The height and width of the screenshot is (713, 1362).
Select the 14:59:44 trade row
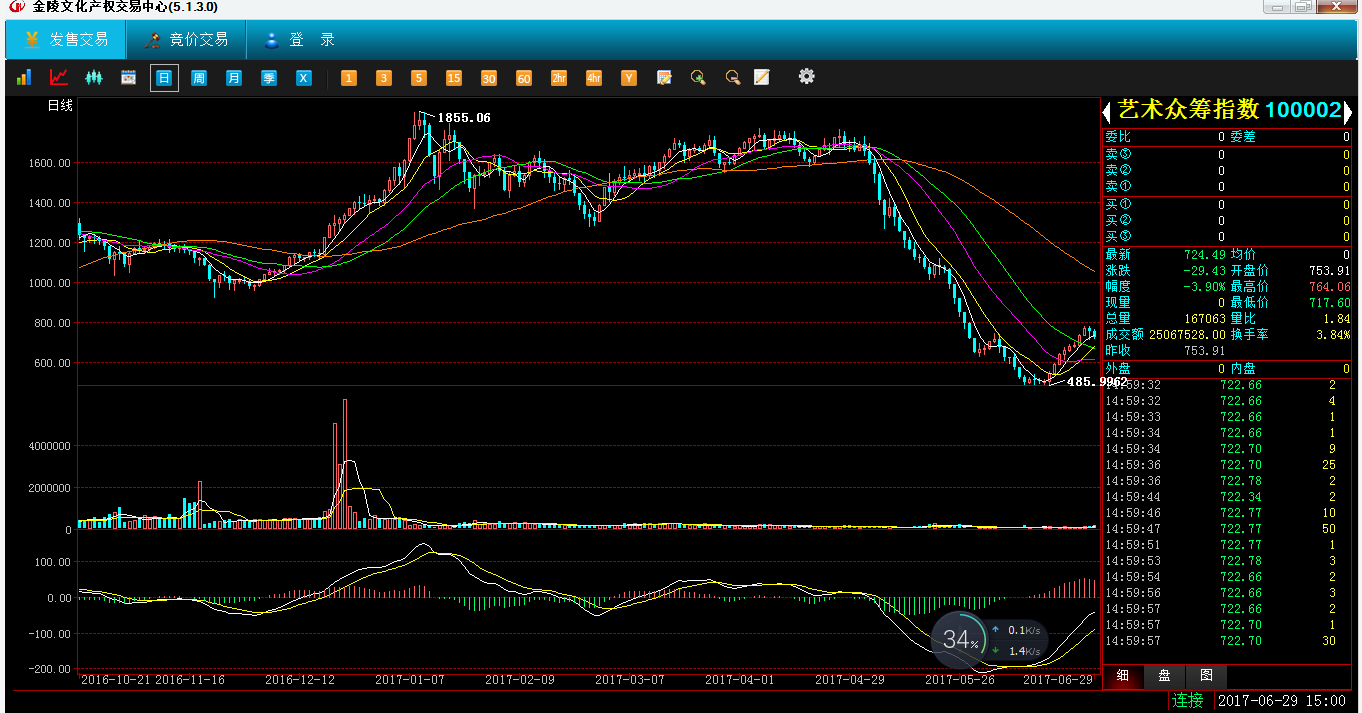(x=1227, y=496)
